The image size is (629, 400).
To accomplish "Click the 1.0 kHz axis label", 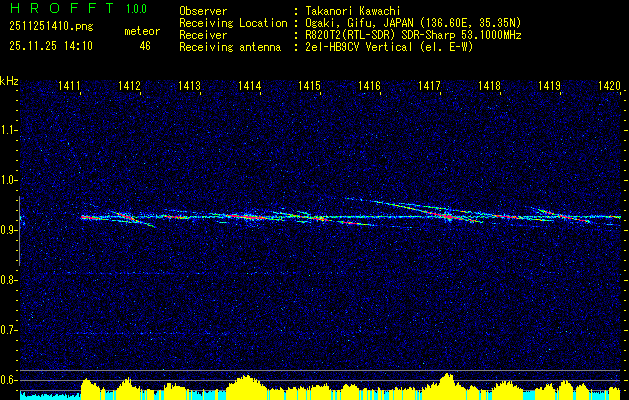I will (8, 180).
